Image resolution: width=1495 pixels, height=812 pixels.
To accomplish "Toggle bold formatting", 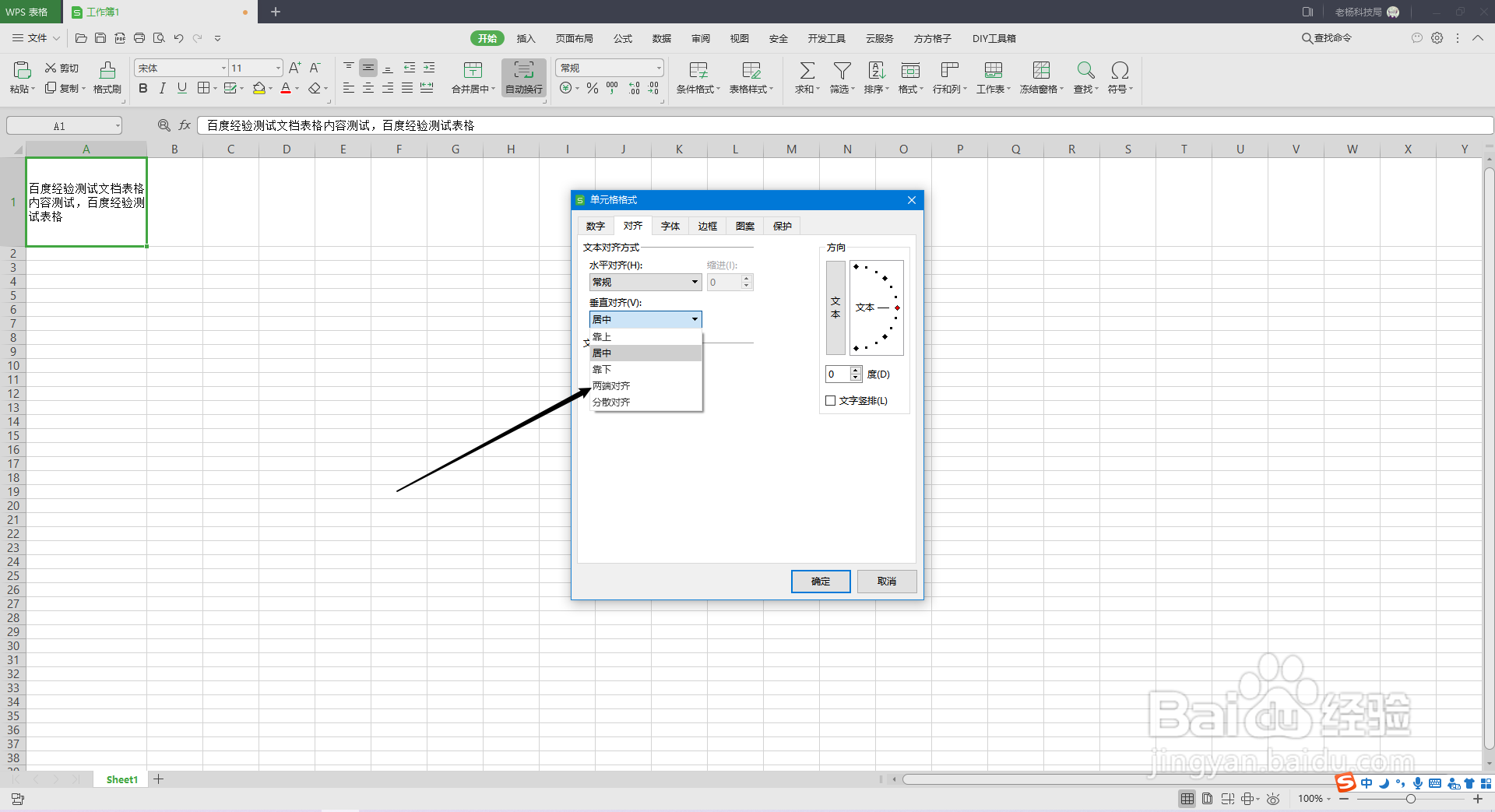I will click(x=143, y=88).
